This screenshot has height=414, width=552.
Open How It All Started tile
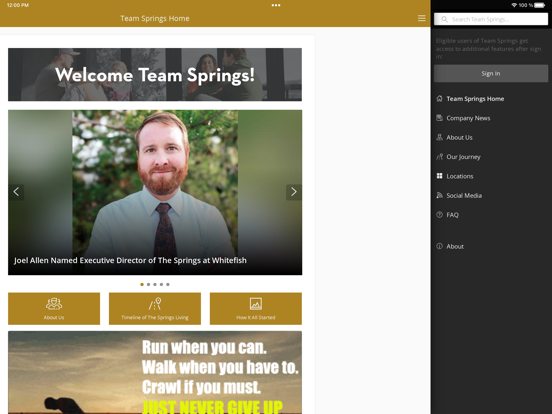tap(256, 308)
